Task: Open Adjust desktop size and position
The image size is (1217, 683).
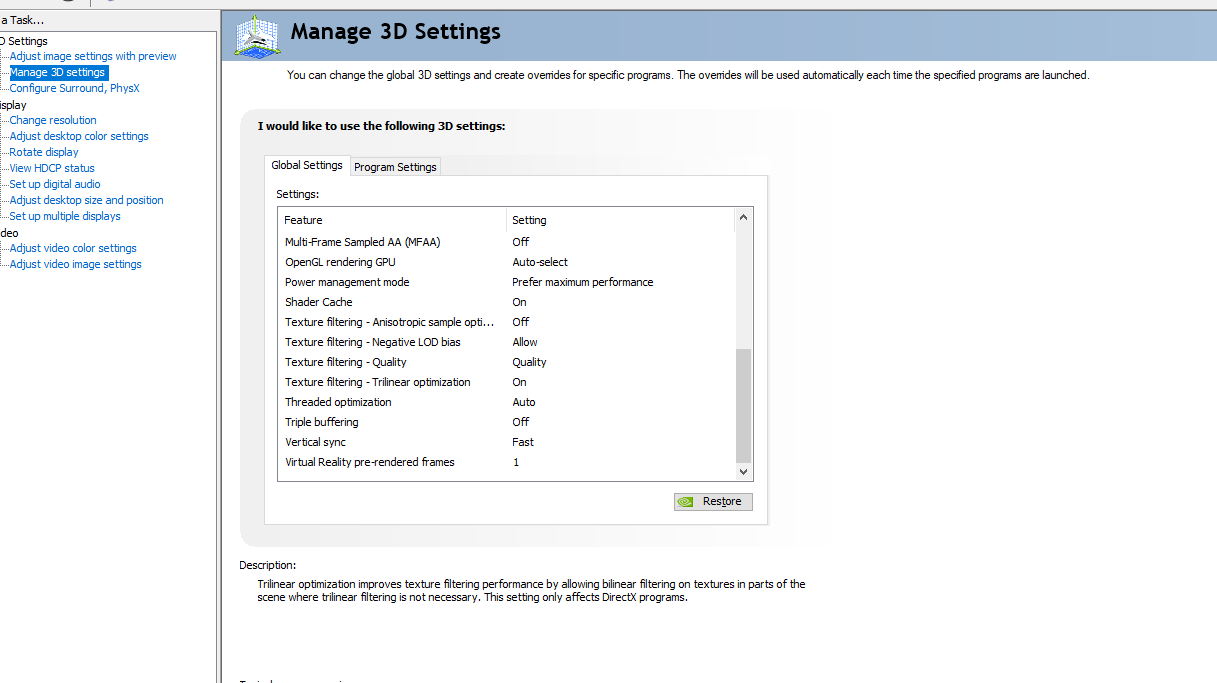Action: (86, 200)
